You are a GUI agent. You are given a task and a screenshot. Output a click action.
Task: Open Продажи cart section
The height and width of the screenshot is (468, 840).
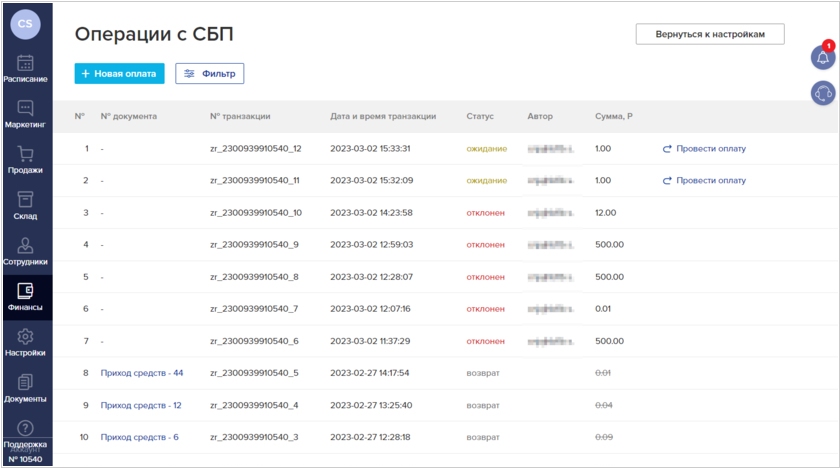click(x=25, y=160)
